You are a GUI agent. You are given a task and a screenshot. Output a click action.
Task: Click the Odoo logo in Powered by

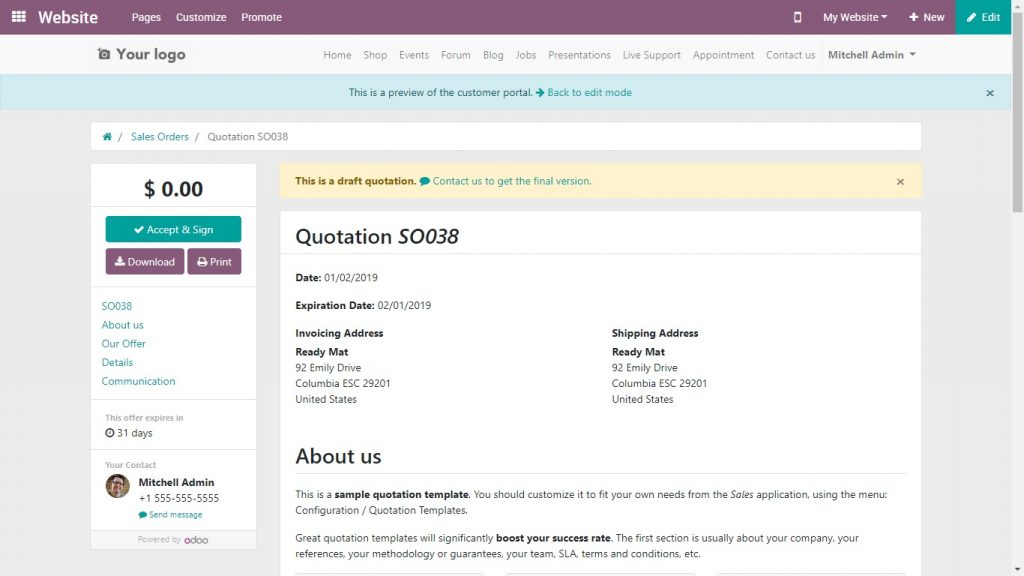[196, 539]
